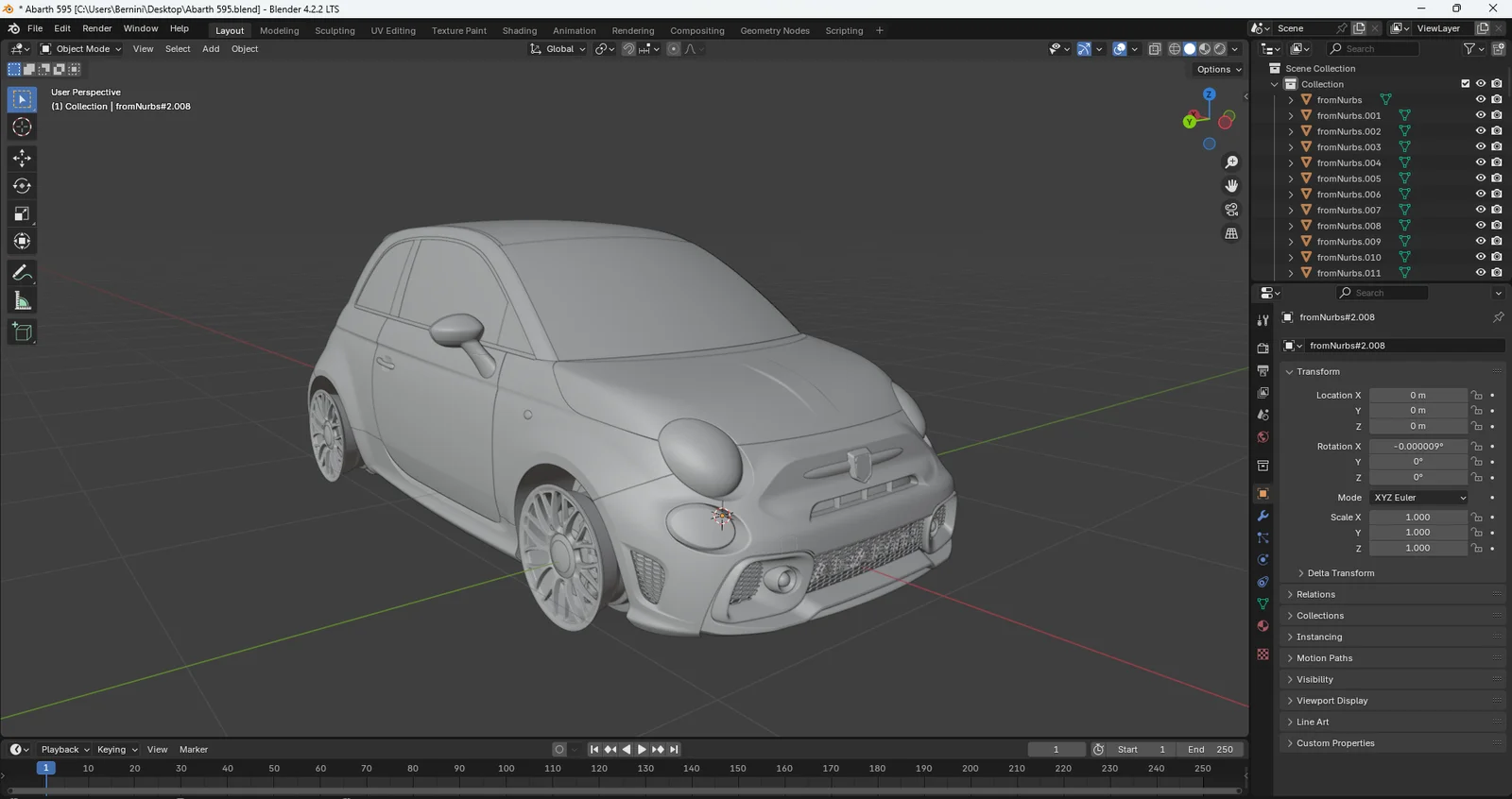This screenshot has height=799, width=1512.
Task: Hide fromNurbs.001 in viewport
Action: pos(1481,115)
